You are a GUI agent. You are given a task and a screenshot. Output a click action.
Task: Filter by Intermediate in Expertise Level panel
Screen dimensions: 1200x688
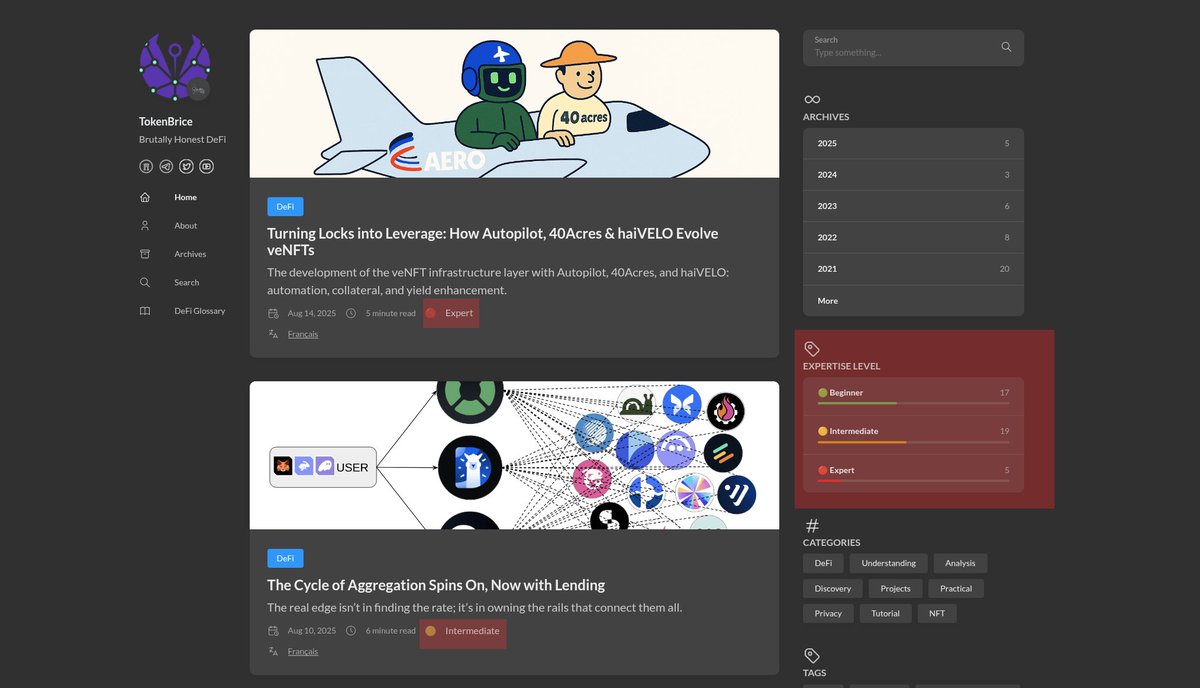(x=913, y=434)
